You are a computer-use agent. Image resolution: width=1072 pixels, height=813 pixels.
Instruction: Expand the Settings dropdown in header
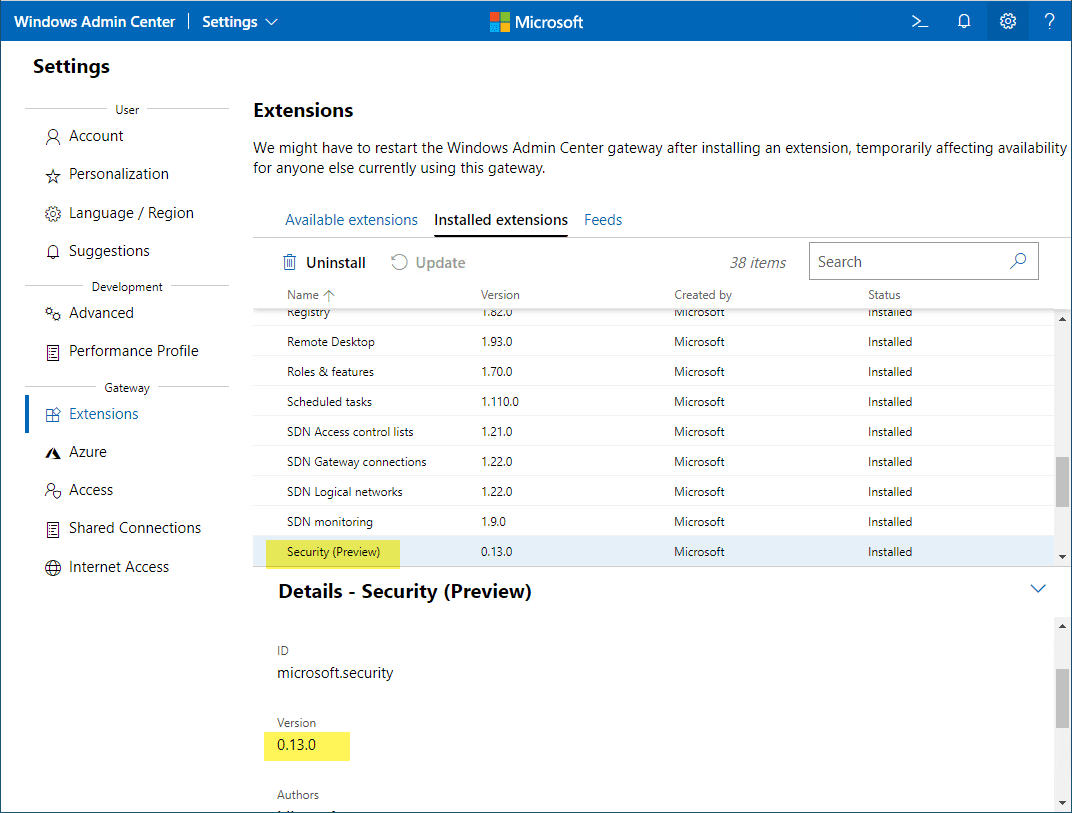[240, 21]
